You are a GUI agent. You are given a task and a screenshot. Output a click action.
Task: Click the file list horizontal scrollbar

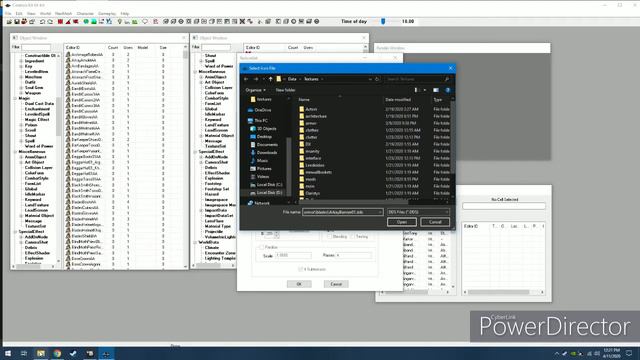point(353,202)
